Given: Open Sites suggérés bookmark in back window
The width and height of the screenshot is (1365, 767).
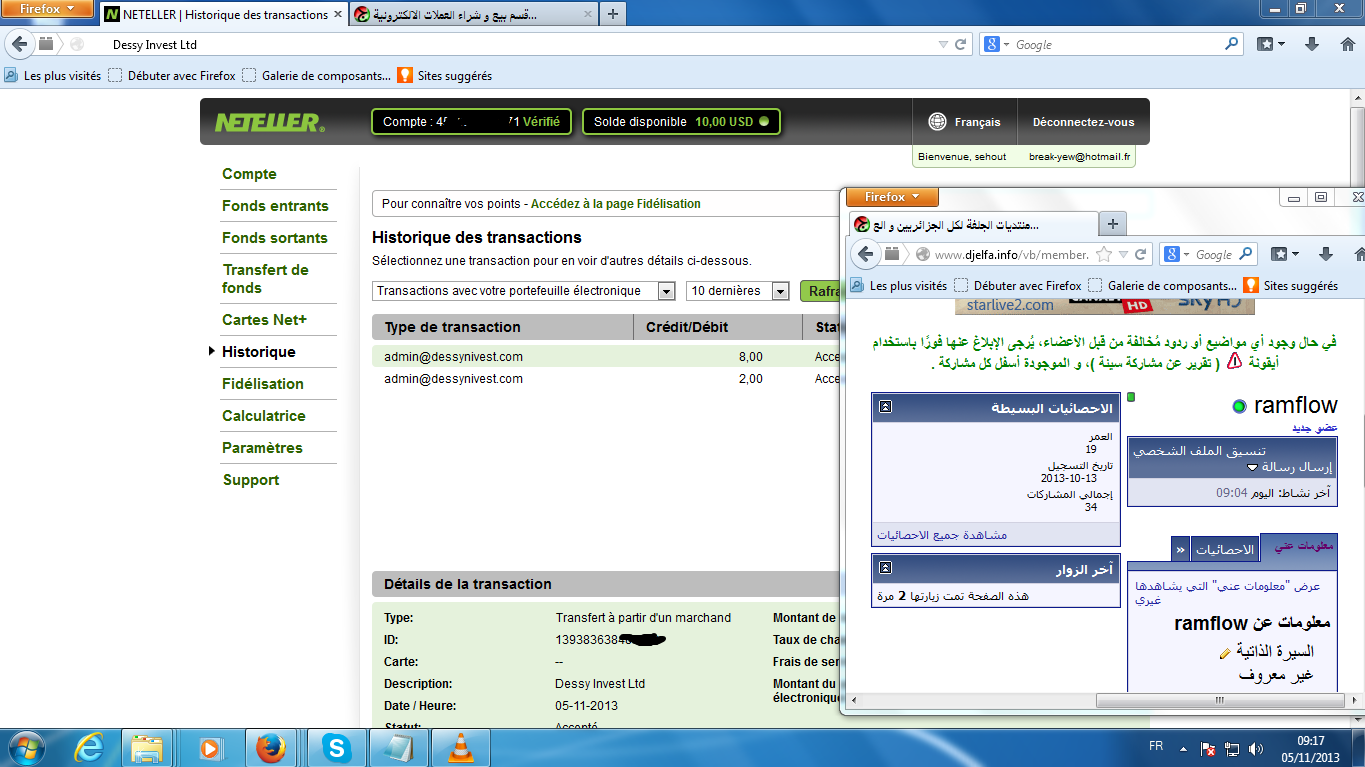Looking at the screenshot, I should pyautogui.click(x=445, y=75).
